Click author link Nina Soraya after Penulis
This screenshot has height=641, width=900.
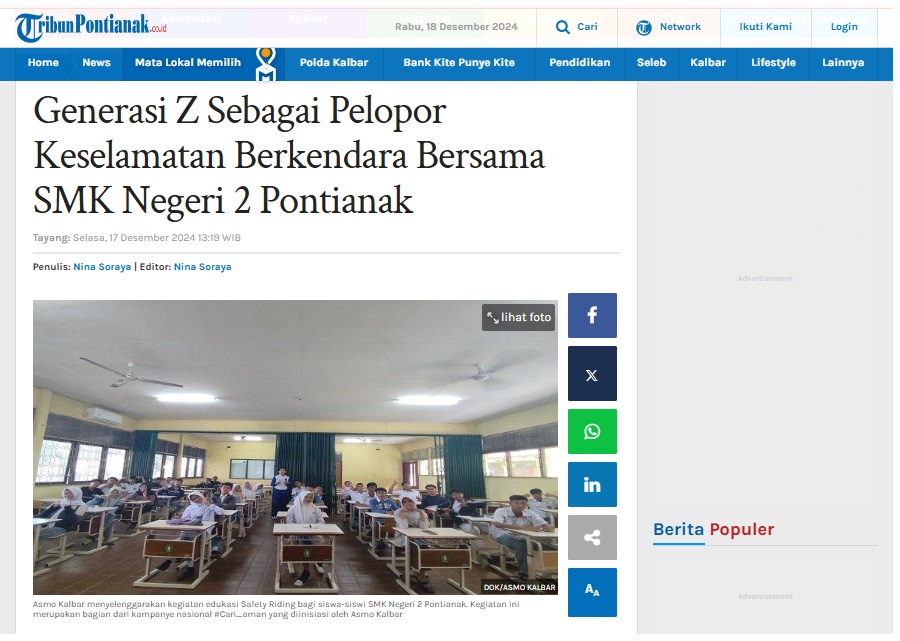click(102, 267)
